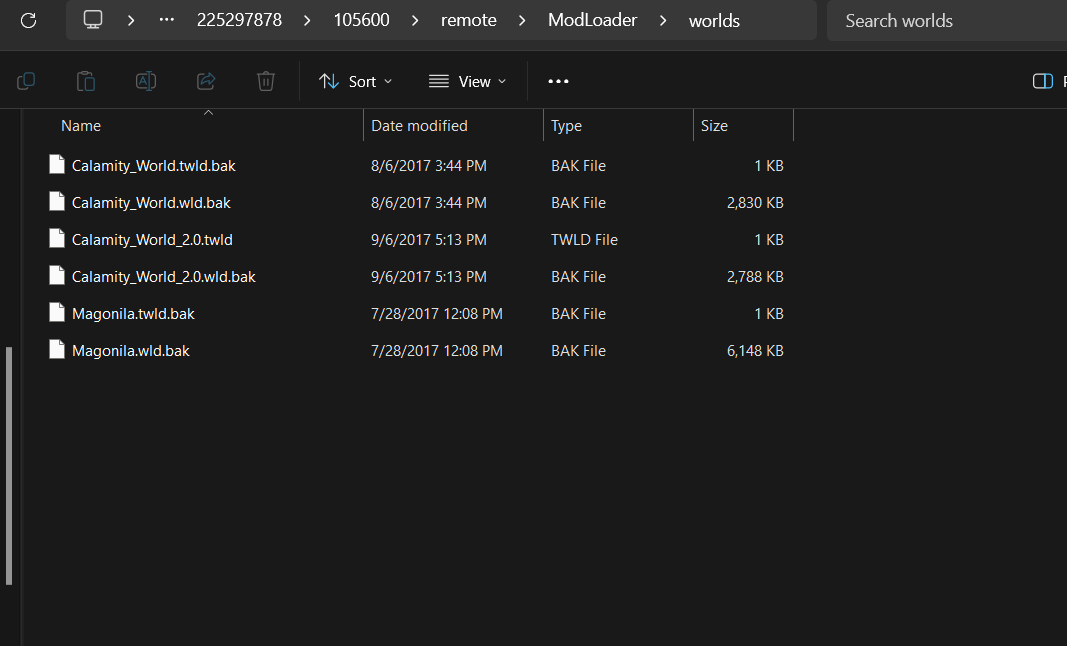Expand chevron after ModLoader breadcrumb

click(x=663, y=20)
